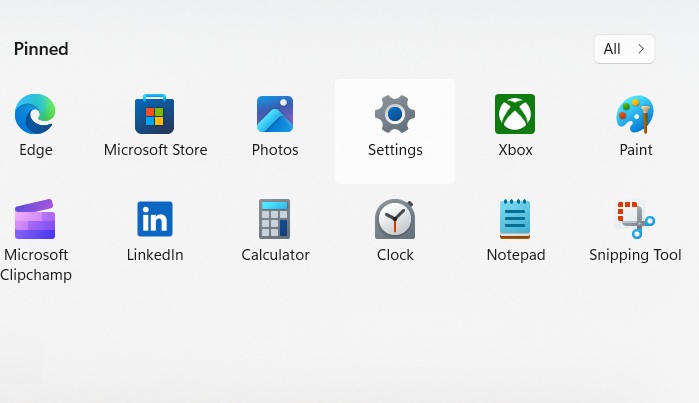Open the LinkedIn app
This screenshot has width=699, height=403.
click(155, 230)
